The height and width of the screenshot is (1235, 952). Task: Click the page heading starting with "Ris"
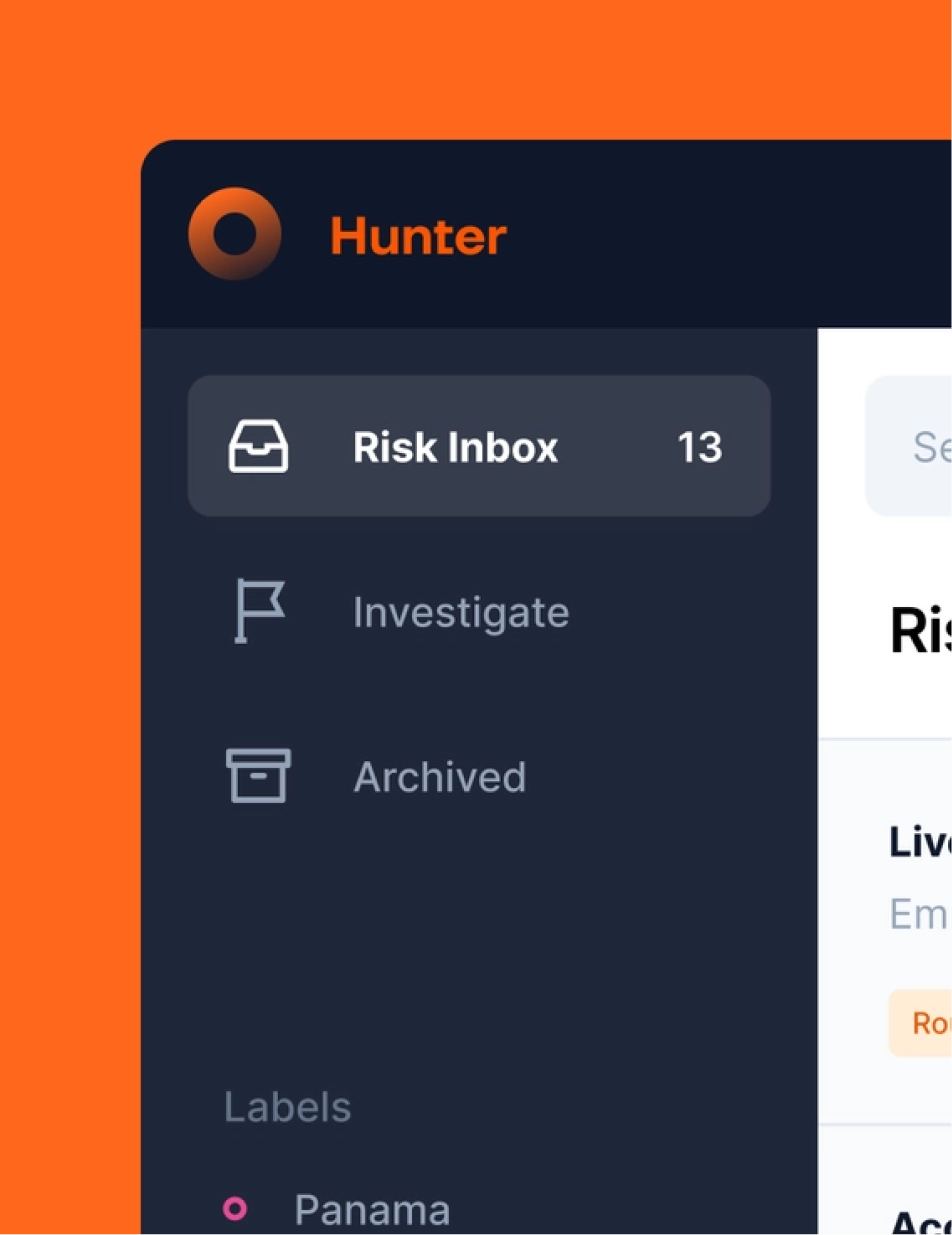pyautogui.click(x=920, y=632)
